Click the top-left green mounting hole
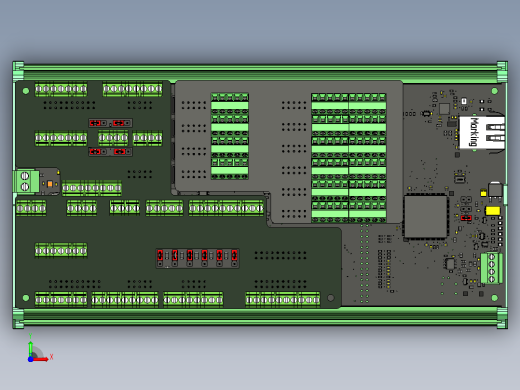Image resolution: width=520 pixels, height=390 pixels. pyautogui.click(x=26, y=91)
